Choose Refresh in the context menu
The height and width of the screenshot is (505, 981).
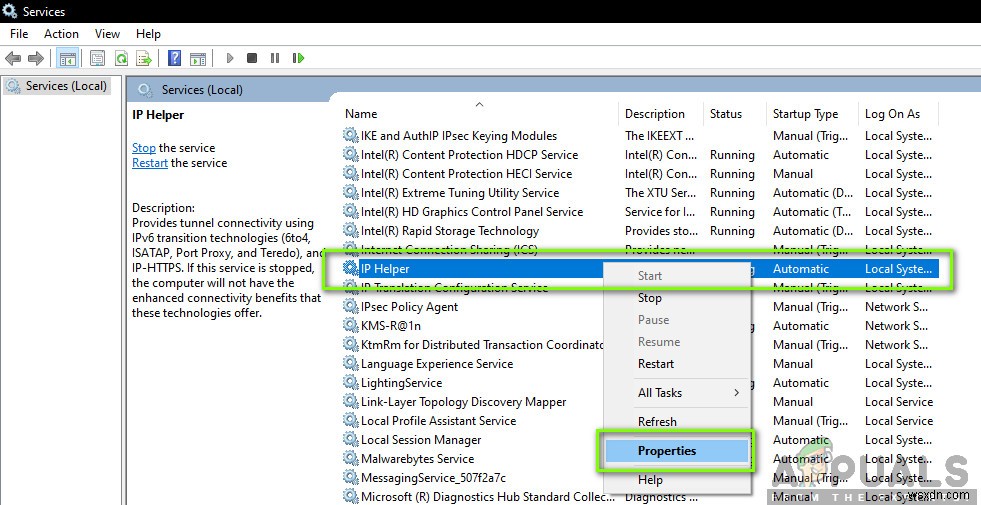(657, 422)
